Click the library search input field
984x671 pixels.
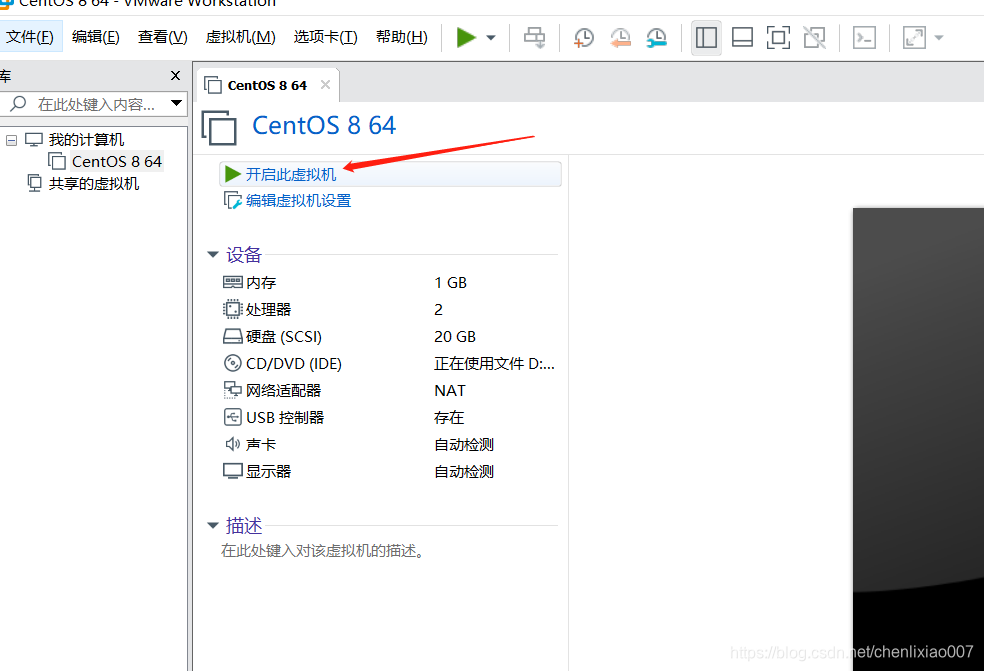(94, 104)
